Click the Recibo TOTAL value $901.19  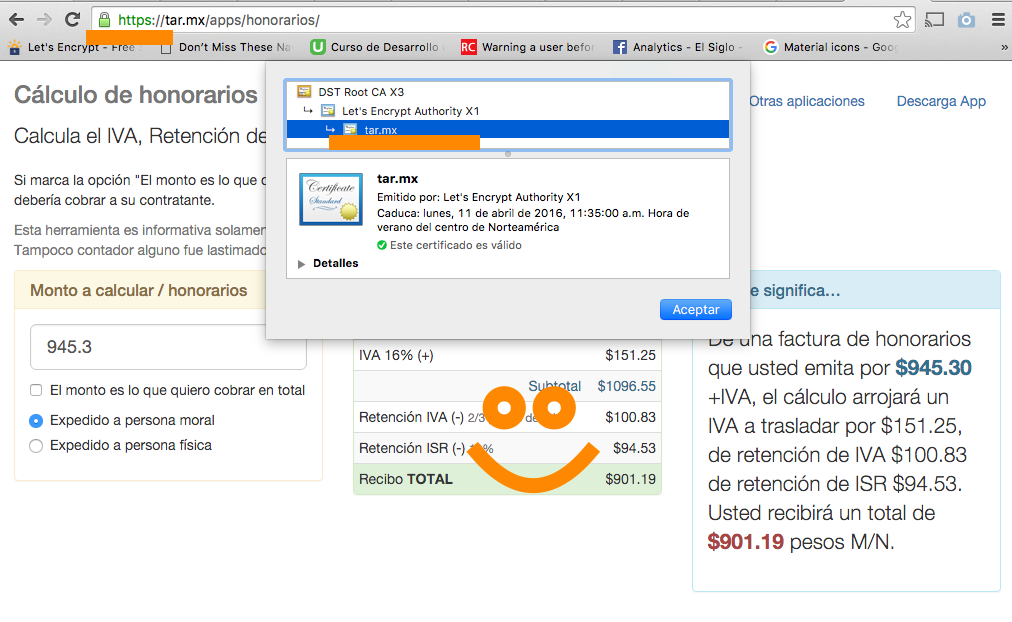631,479
